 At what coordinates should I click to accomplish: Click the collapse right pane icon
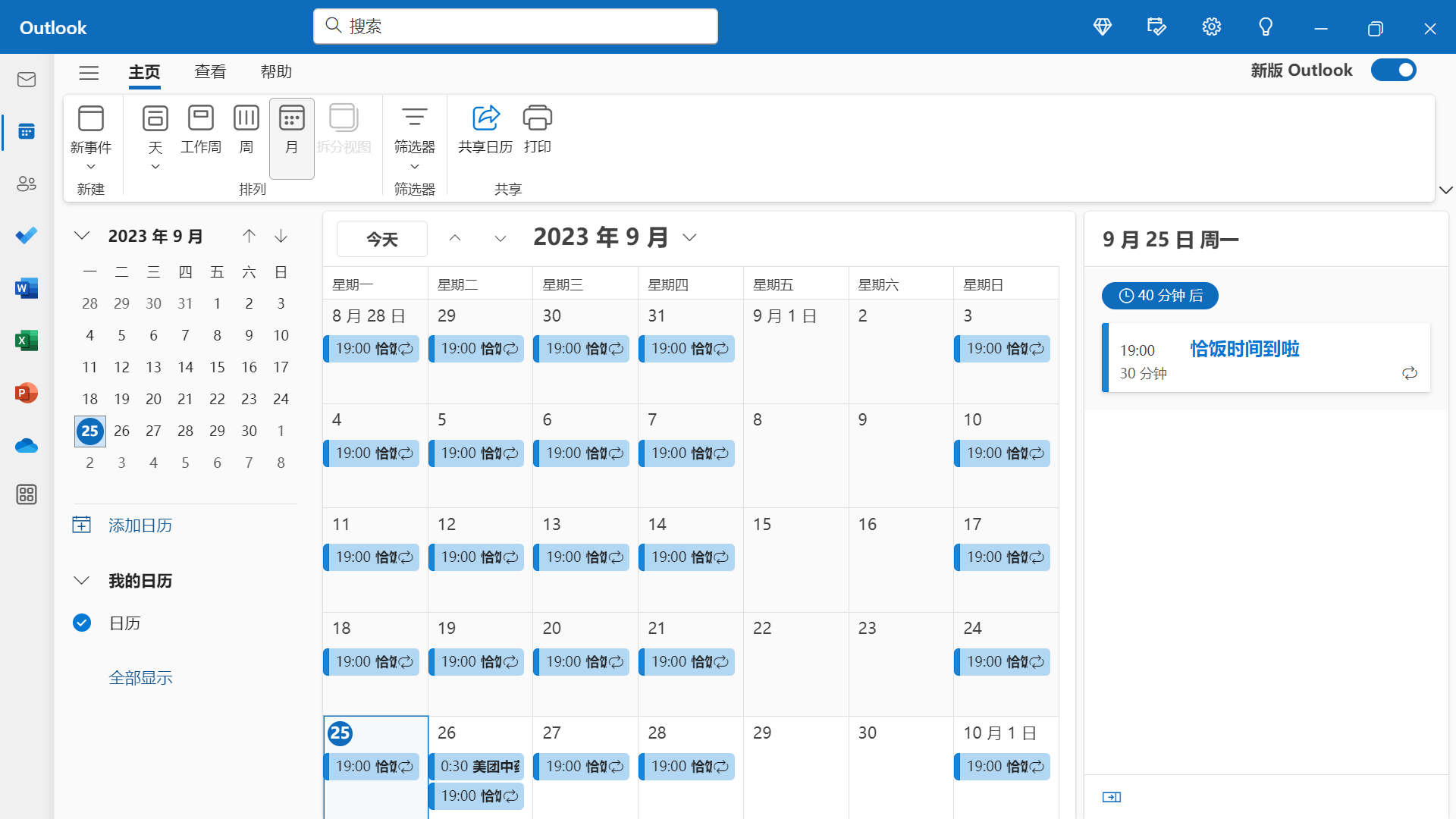click(1112, 797)
